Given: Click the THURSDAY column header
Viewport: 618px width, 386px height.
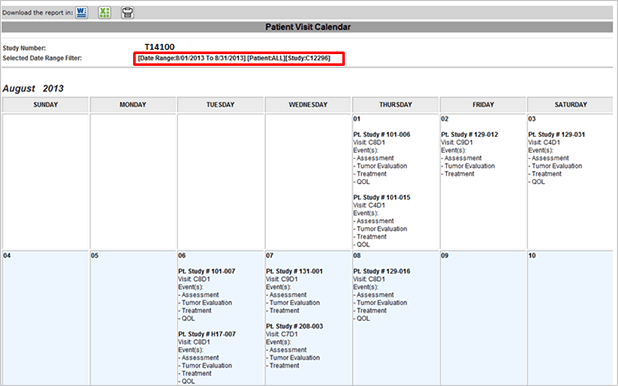Looking at the screenshot, I should (395, 105).
